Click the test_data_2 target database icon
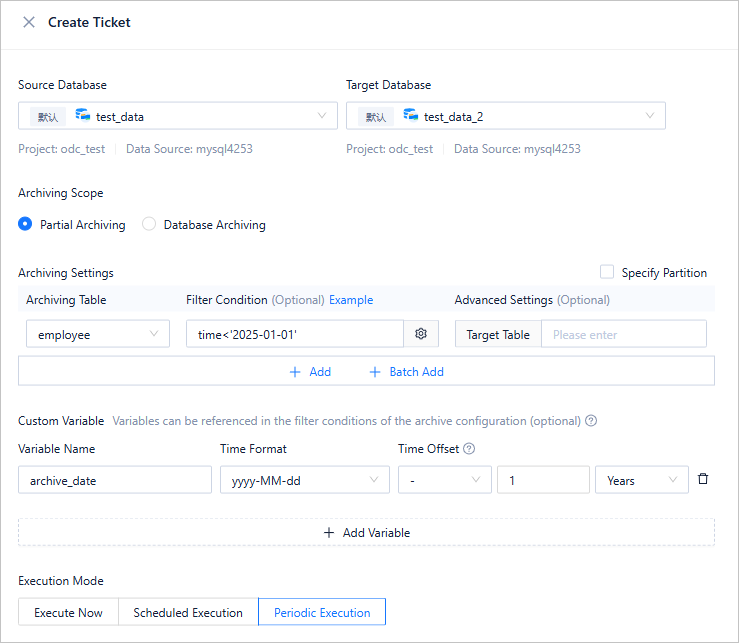This screenshot has width=739, height=643. click(410, 116)
